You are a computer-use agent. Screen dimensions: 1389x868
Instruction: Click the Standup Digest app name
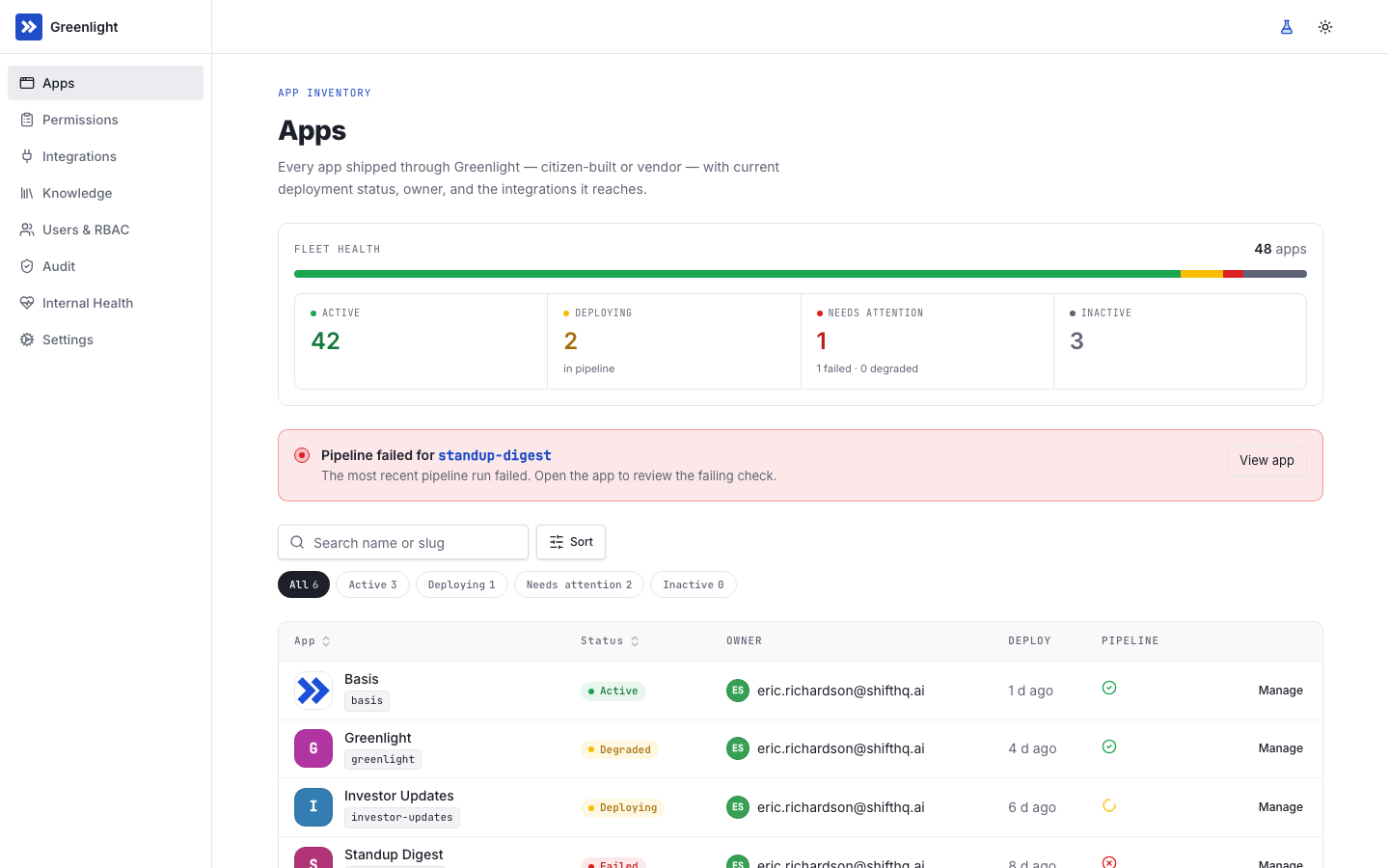point(394,854)
